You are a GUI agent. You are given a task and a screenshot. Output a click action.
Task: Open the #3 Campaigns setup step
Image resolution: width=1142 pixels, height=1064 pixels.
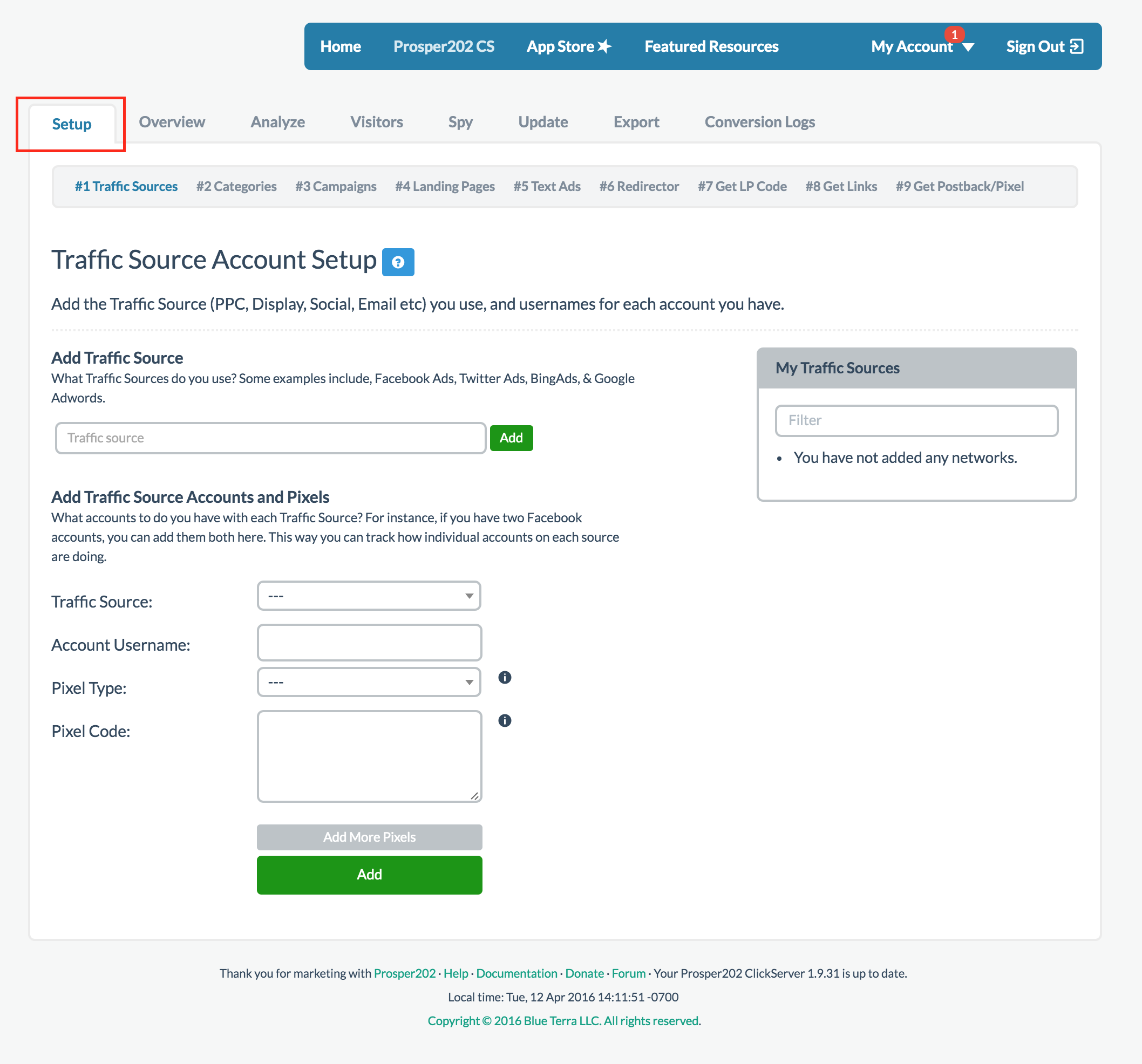tap(336, 186)
